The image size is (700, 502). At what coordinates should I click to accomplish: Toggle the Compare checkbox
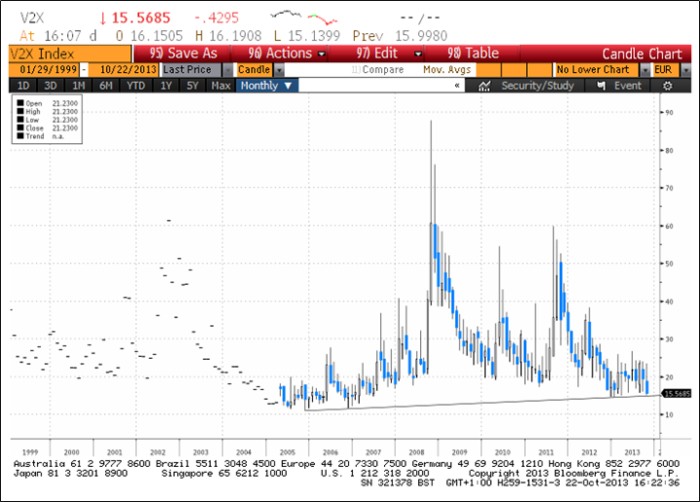click(356, 70)
